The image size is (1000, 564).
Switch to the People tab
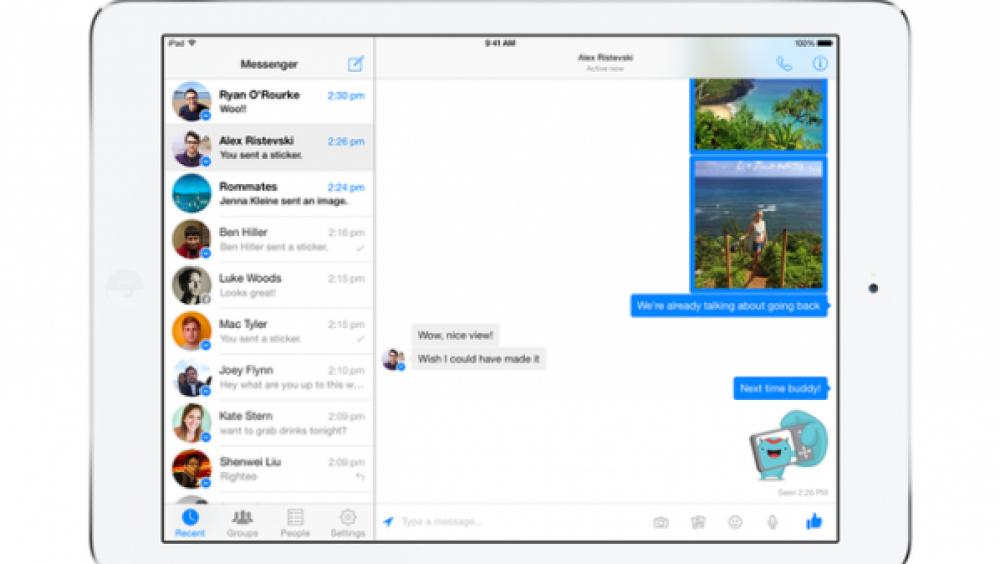point(295,522)
